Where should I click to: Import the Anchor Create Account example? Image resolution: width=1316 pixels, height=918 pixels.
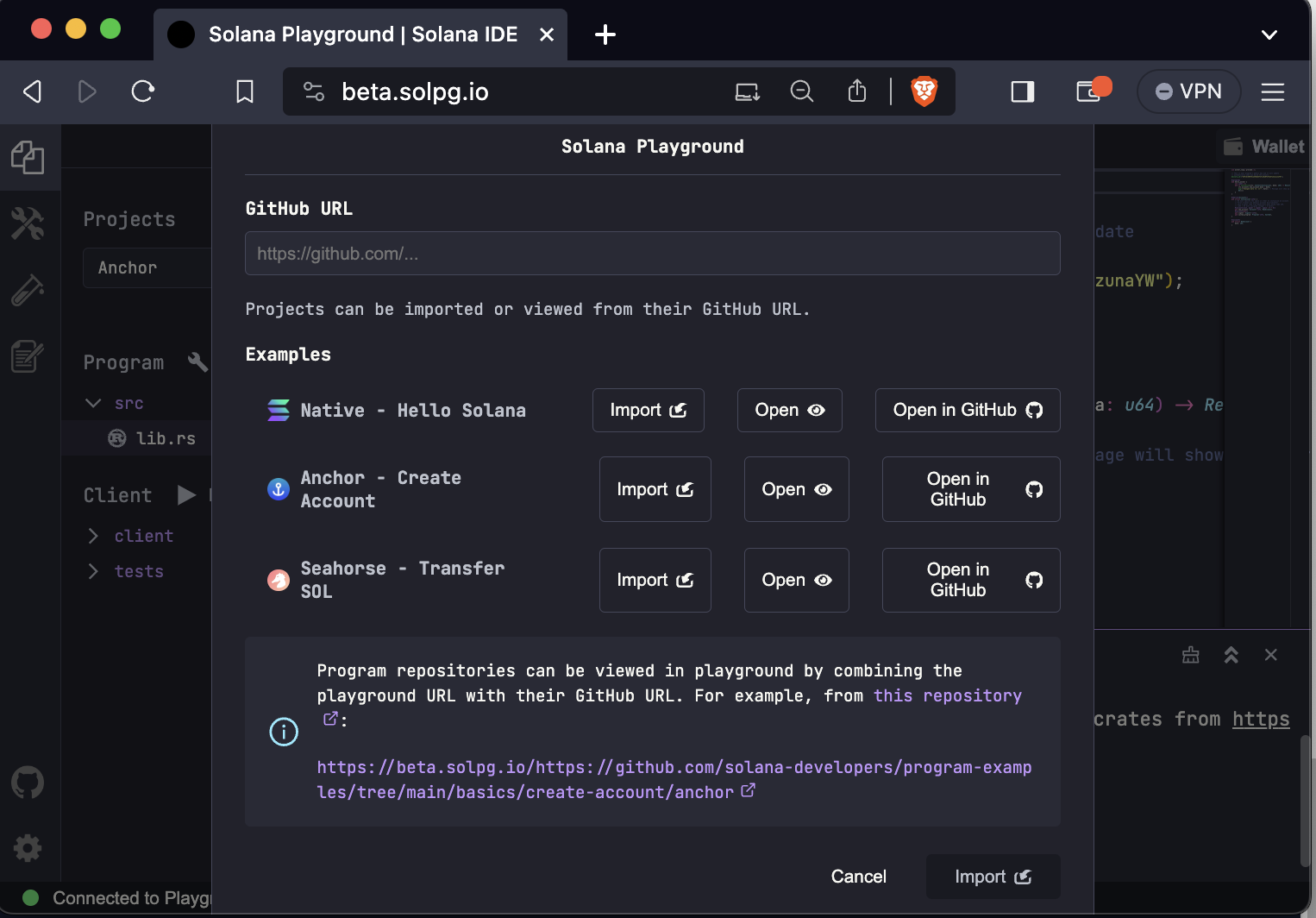click(655, 489)
